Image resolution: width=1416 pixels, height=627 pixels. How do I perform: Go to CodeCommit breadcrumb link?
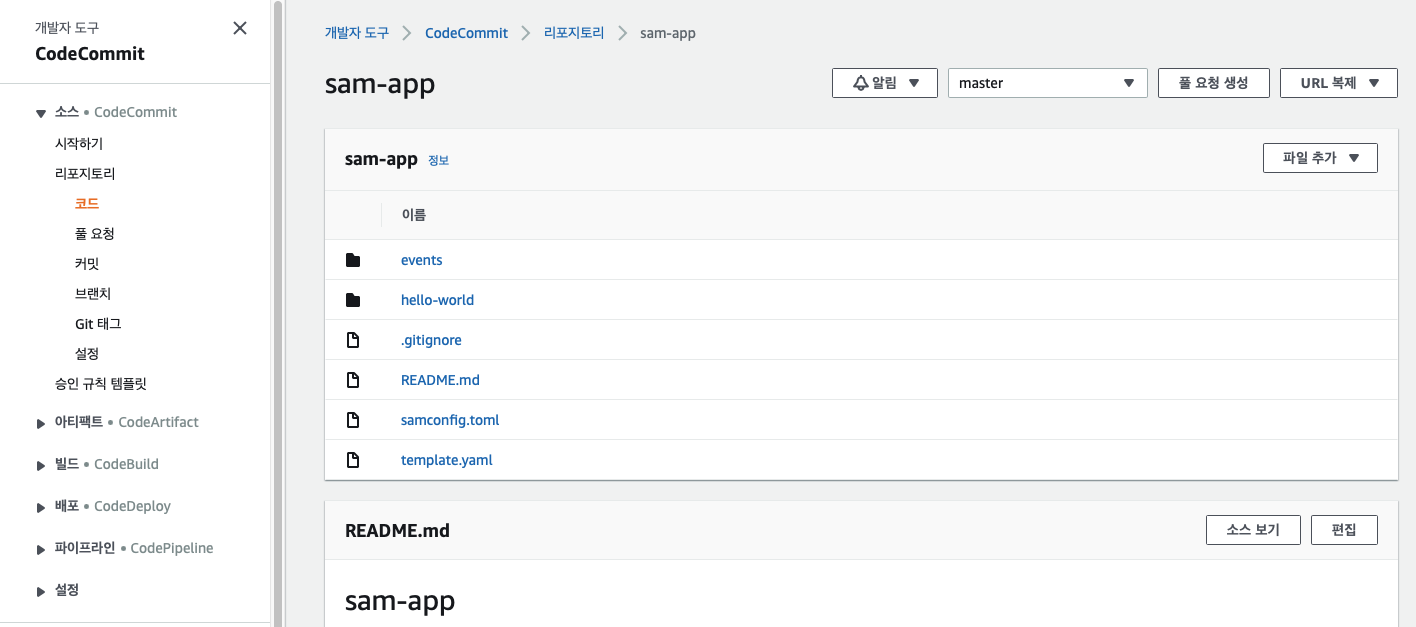(x=466, y=33)
